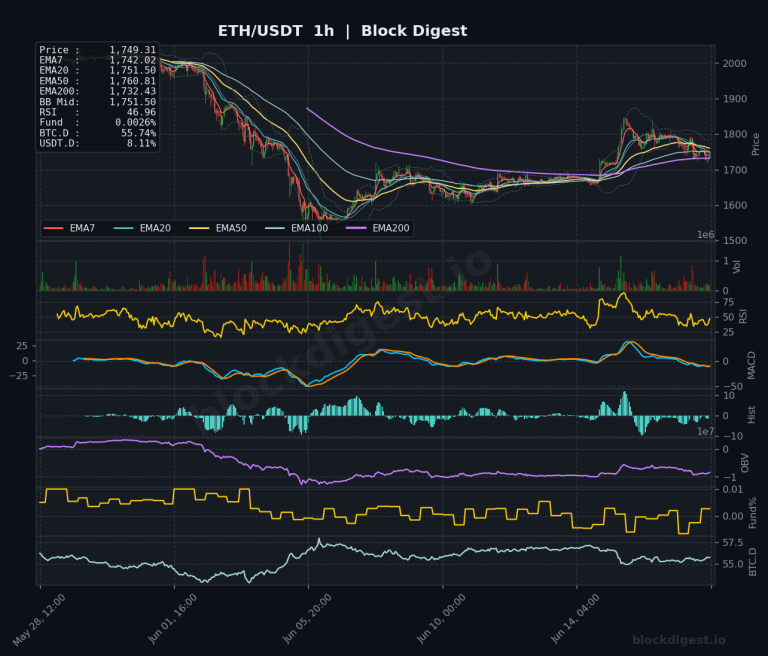Click the red EMA7 legend line swatch
The height and width of the screenshot is (656, 768).
tap(53, 228)
